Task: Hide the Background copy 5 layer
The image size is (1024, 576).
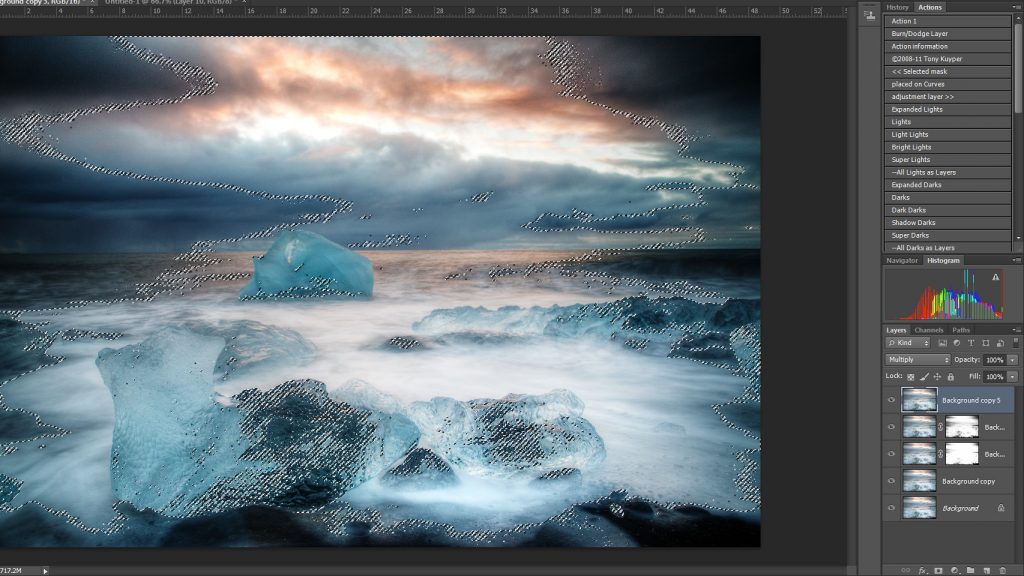Action: pyautogui.click(x=891, y=400)
